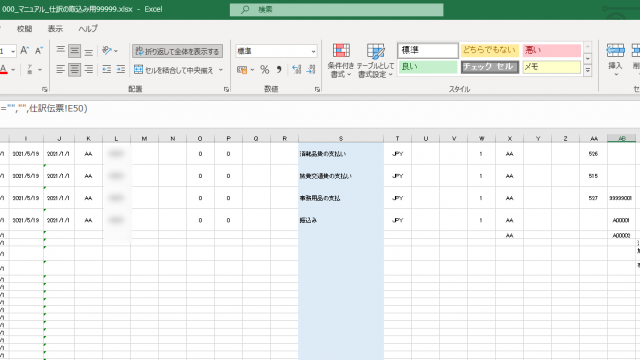Align text to the left
Image resolution: width=640 pixels, height=360 pixels.
(x=60, y=69)
